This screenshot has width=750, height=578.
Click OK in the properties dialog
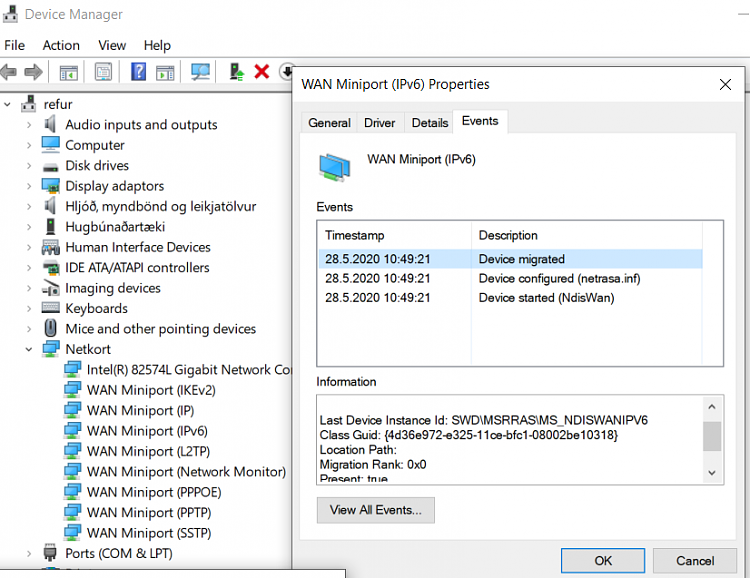(603, 561)
